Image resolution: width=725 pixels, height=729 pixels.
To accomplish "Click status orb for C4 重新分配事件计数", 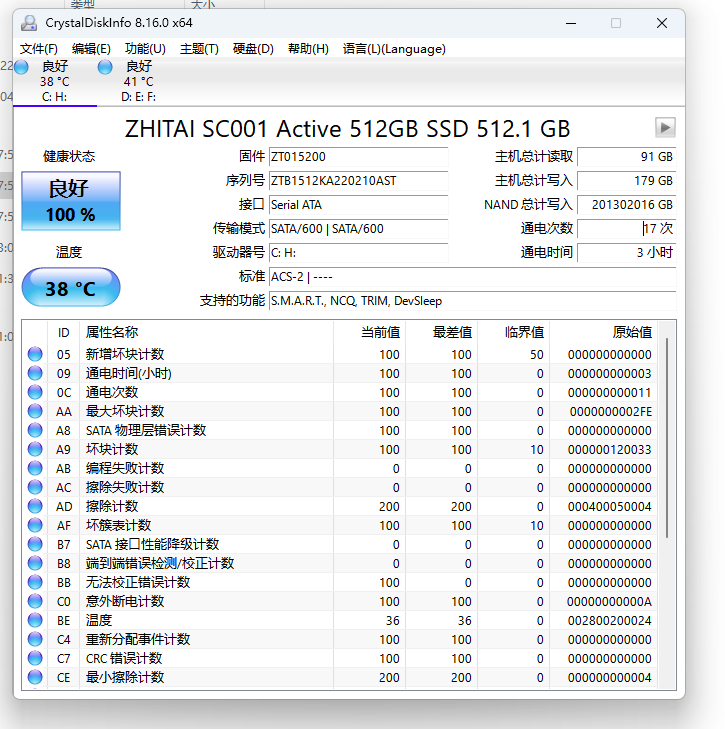I will [x=35, y=639].
